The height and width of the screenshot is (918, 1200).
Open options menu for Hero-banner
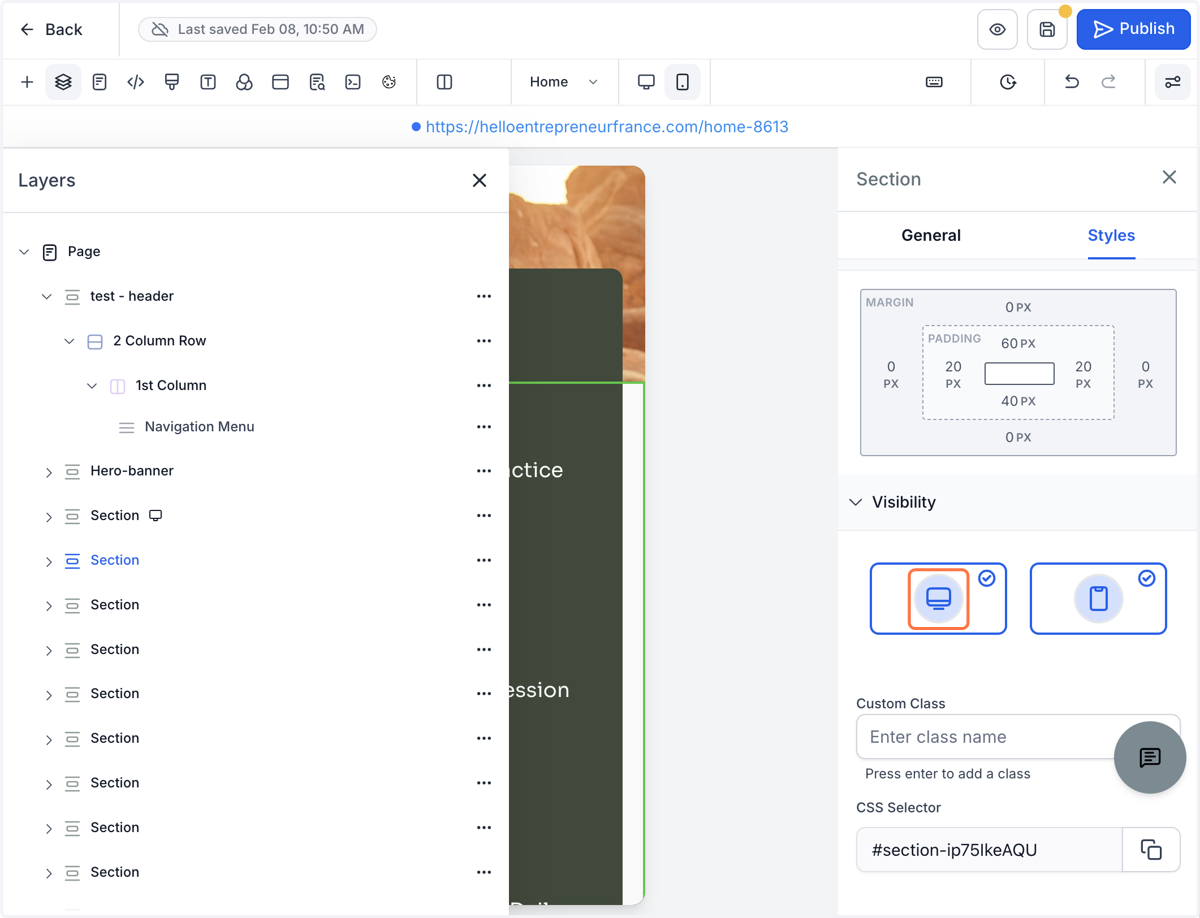pyautogui.click(x=484, y=471)
